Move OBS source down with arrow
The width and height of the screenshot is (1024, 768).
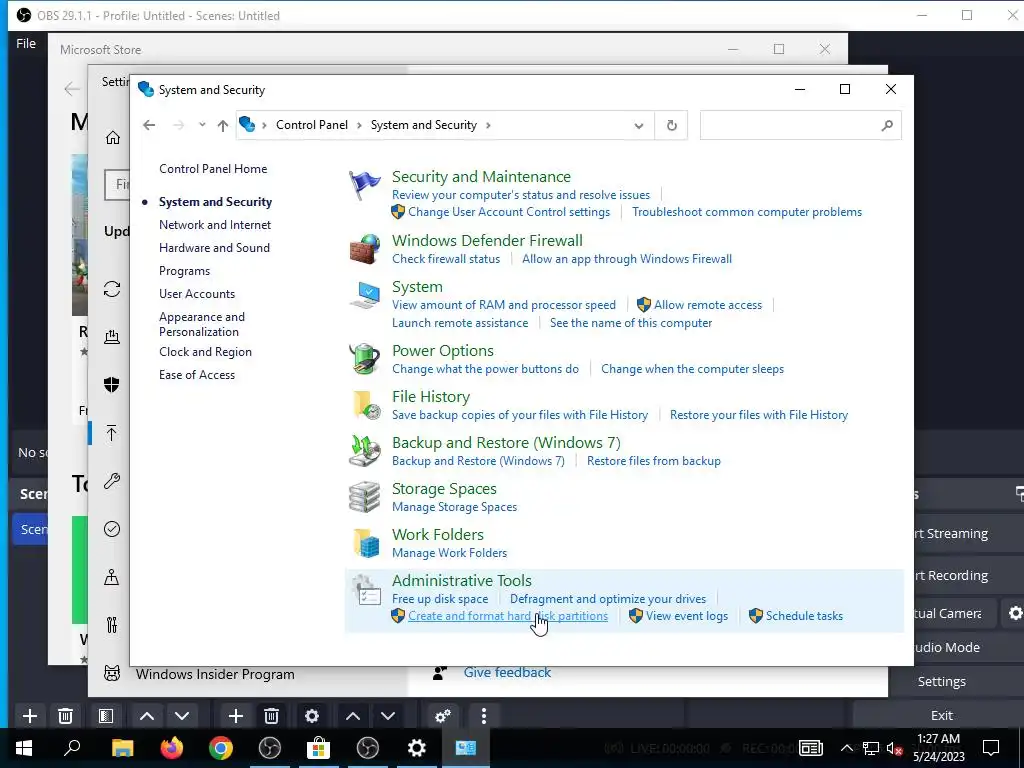tap(388, 716)
